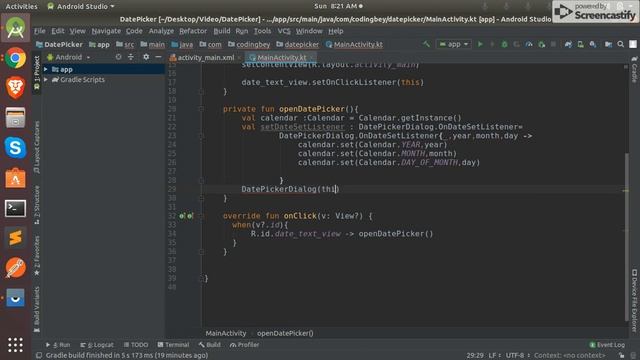This screenshot has width=640, height=360.
Task: Open the Code menu
Action: pos(134,31)
